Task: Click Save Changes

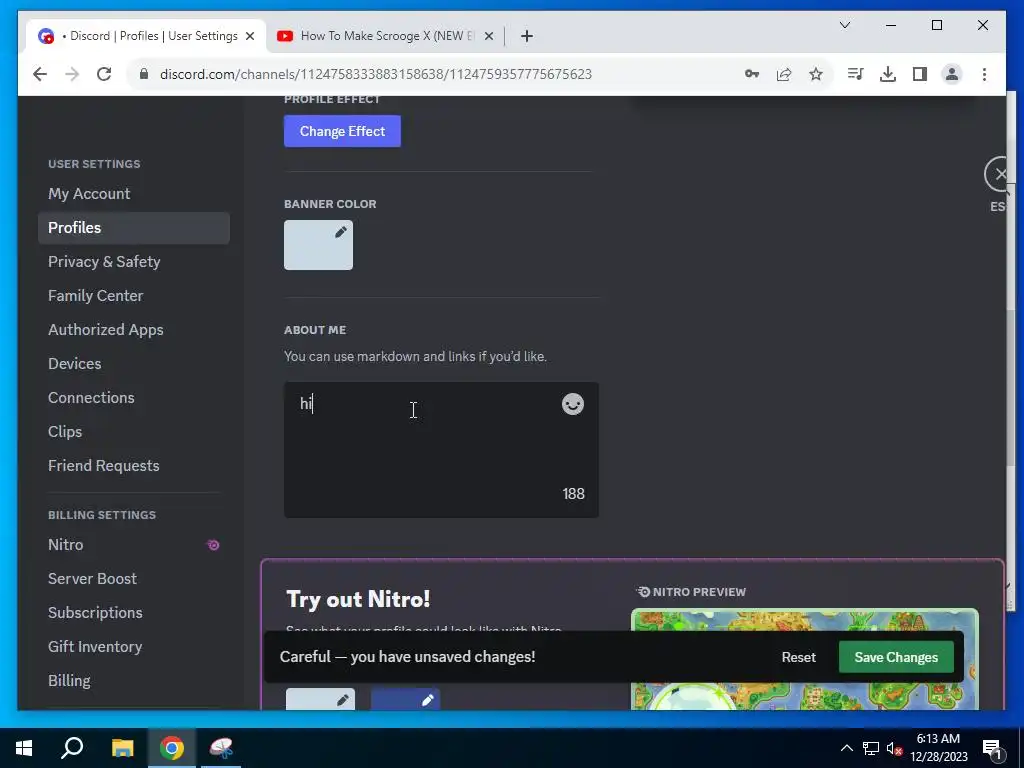Action: pos(896,657)
